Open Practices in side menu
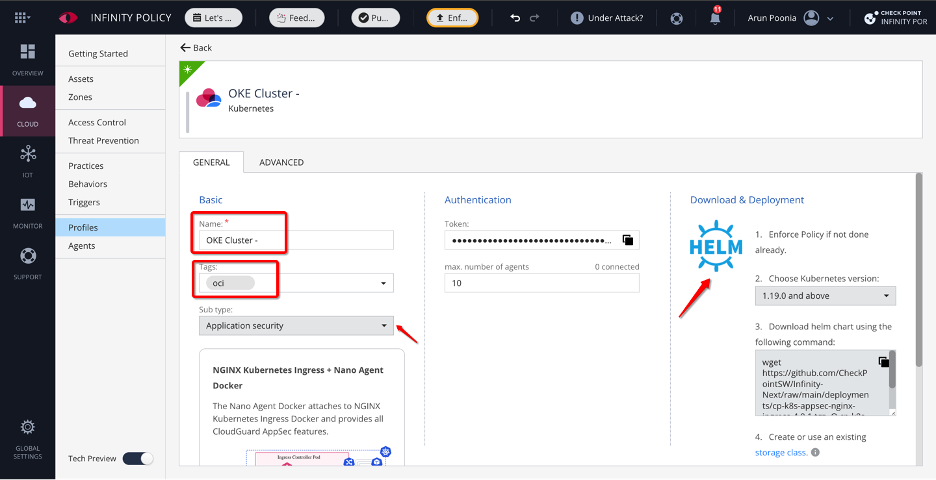This screenshot has width=936, height=480. pyautogui.click(x=85, y=166)
